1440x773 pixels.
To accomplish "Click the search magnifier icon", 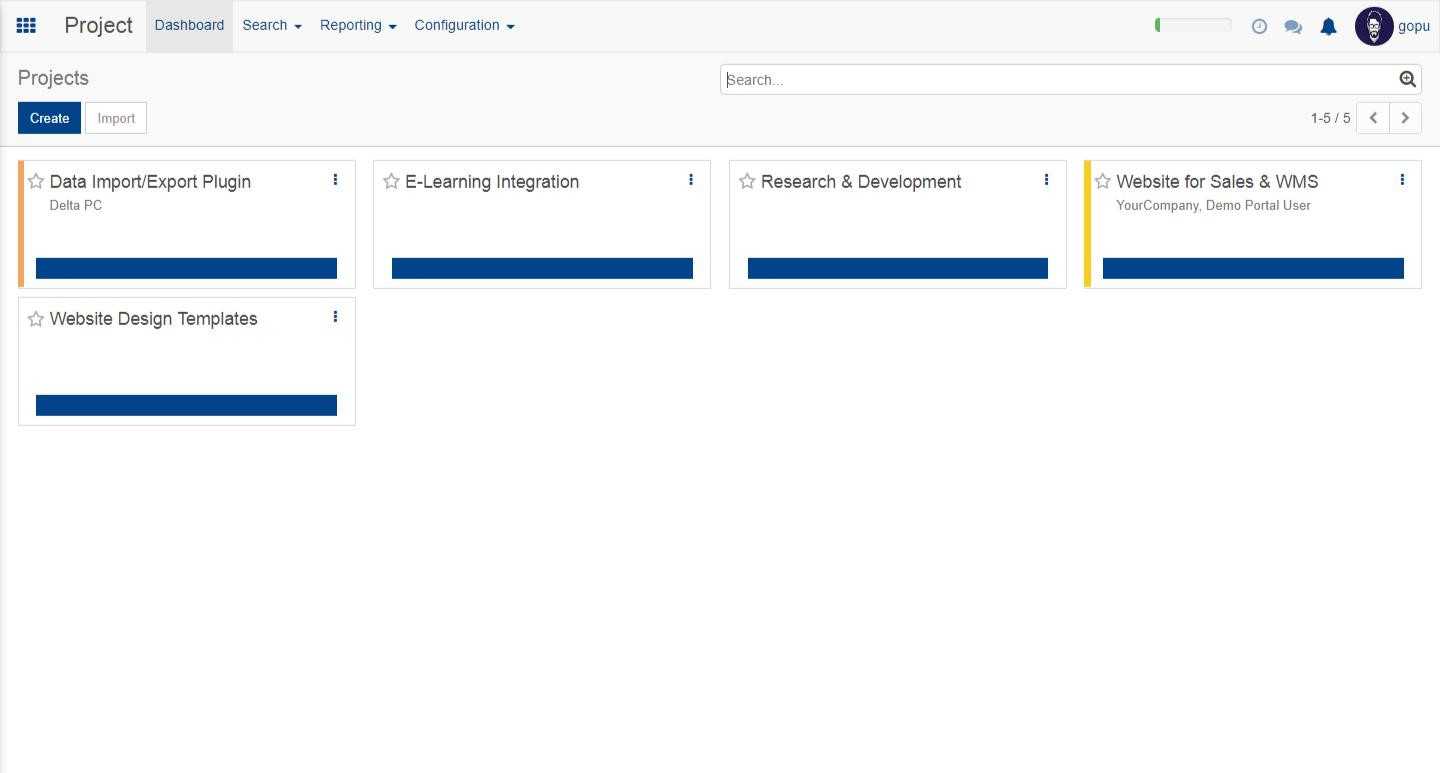I will 1407,80.
